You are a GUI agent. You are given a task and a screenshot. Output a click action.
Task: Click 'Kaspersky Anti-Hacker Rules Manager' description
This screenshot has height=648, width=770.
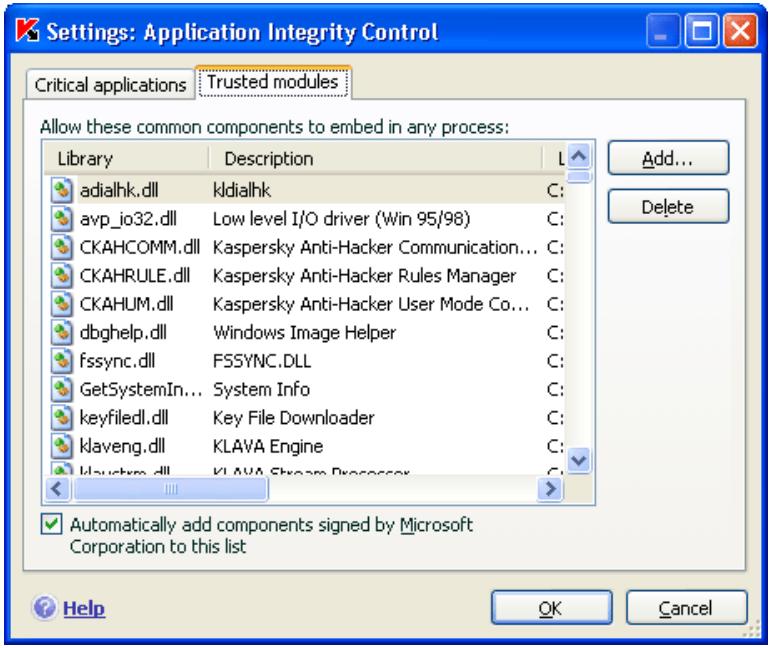tap(364, 276)
